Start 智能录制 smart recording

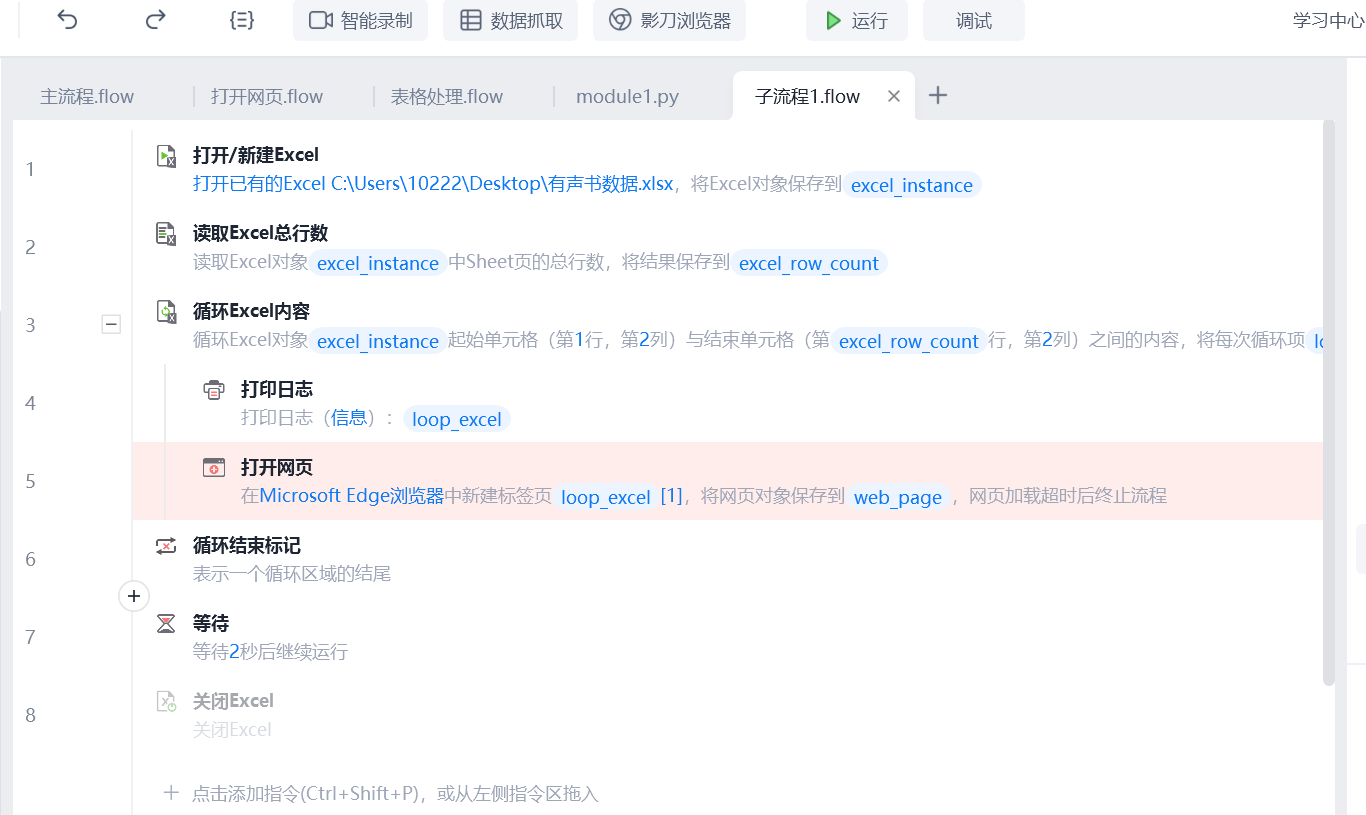coord(360,21)
